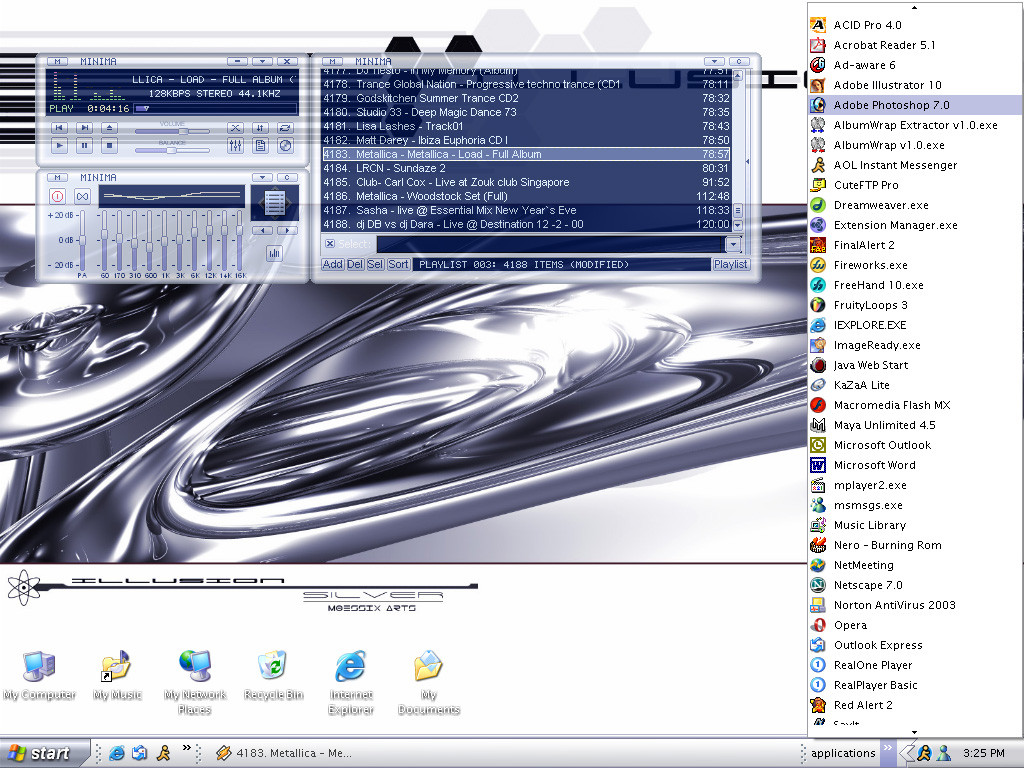Toggle the up-down arrows button beside shuffle
Viewport: 1024px width, 768px height.
(260, 128)
